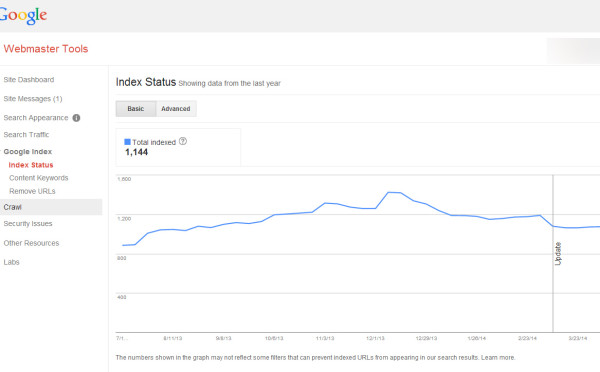This screenshot has width=600, height=372.
Task: Switch to the Advanced tab
Action: pyautogui.click(x=176, y=109)
